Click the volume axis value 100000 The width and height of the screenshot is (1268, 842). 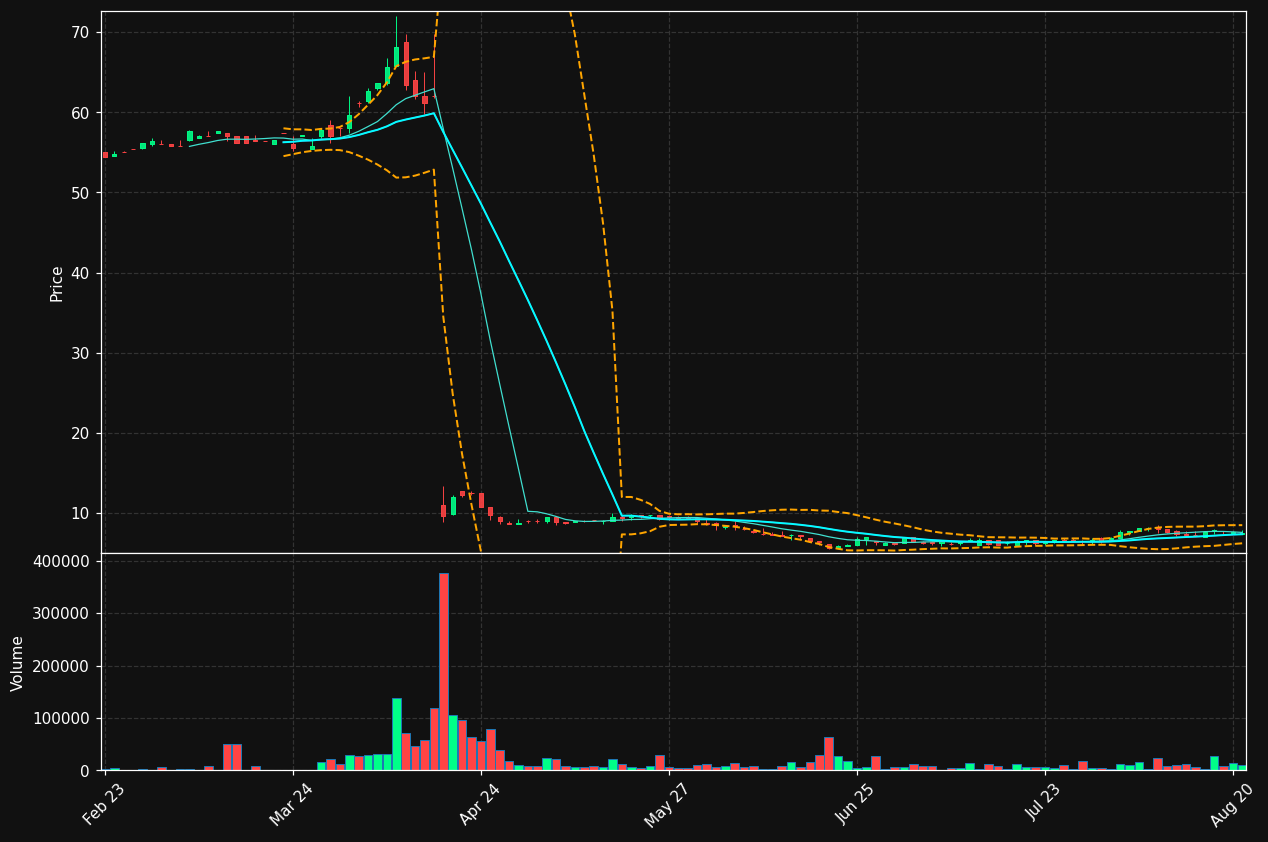click(61, 719)
